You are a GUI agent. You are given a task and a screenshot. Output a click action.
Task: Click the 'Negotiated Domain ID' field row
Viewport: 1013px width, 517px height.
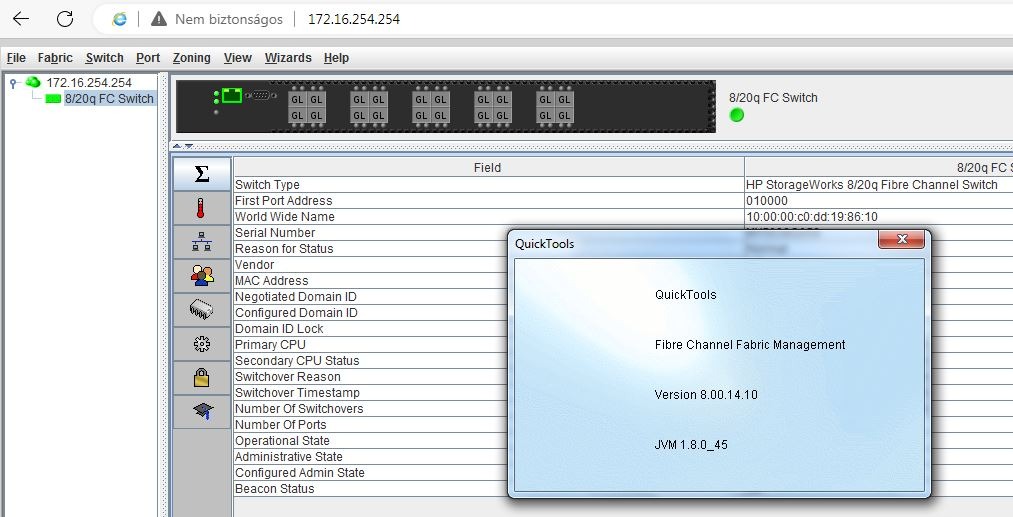click(x=371, y=297)
